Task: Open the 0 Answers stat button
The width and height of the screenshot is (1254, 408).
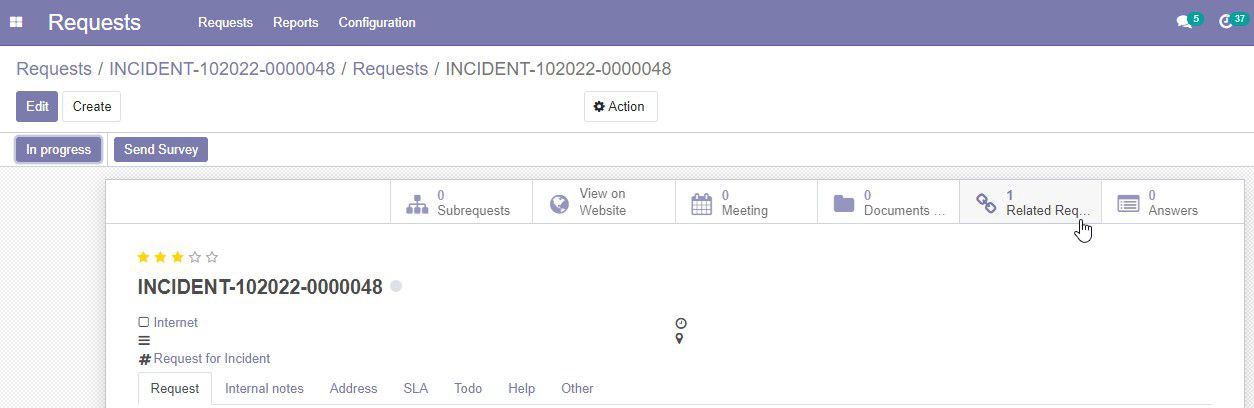Action: pyautogui.click(x=1172, y=203)
